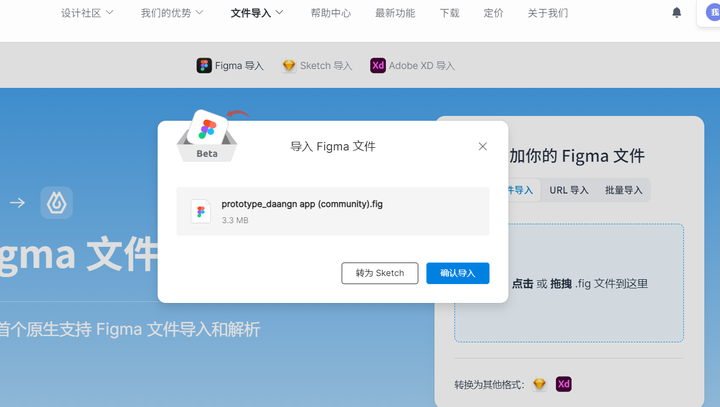Click the .fig file drop zone
This screenshot has height=407, width=720.
click(569, 283)
